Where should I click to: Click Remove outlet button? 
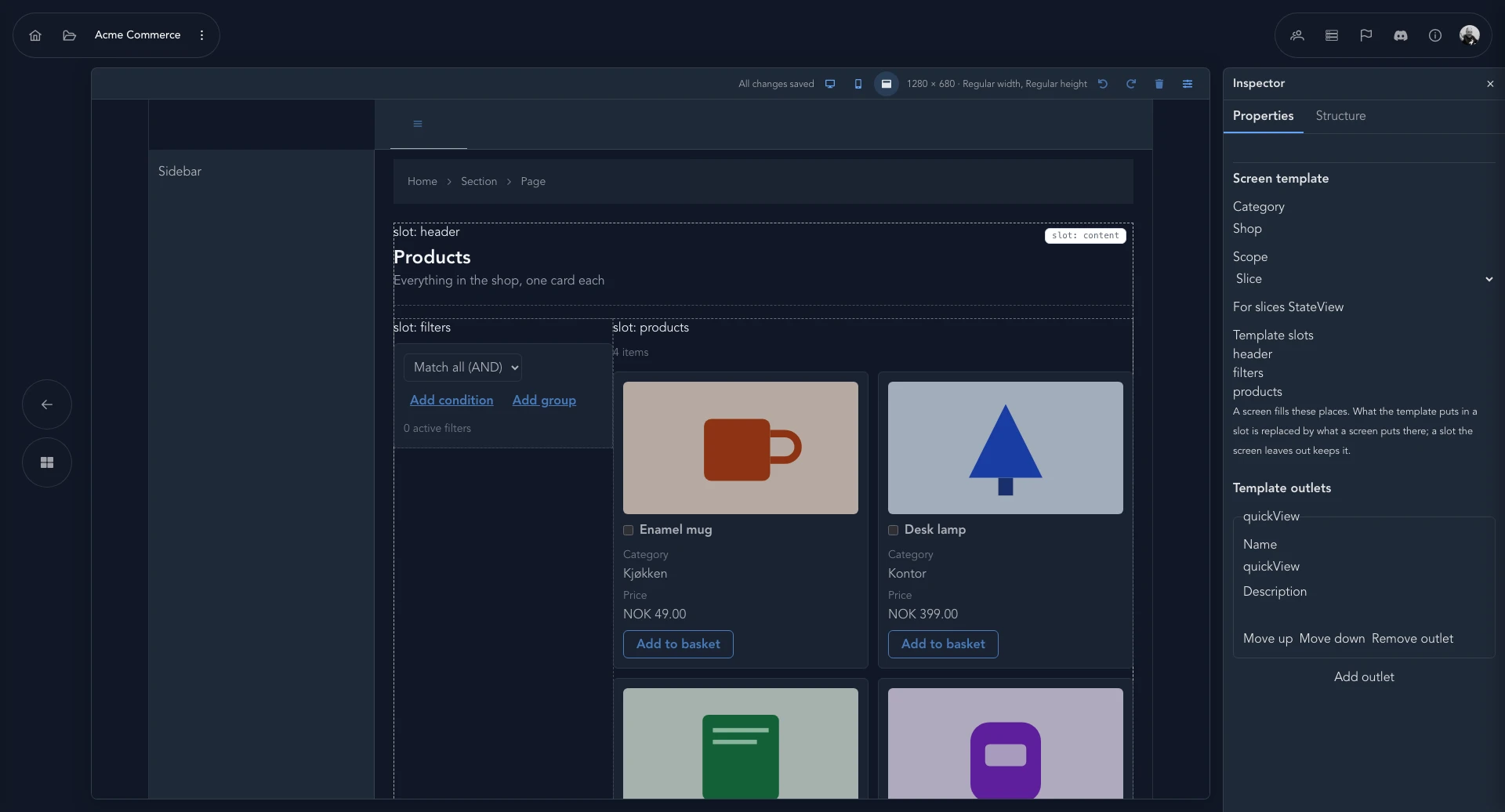pos(1413,639)
